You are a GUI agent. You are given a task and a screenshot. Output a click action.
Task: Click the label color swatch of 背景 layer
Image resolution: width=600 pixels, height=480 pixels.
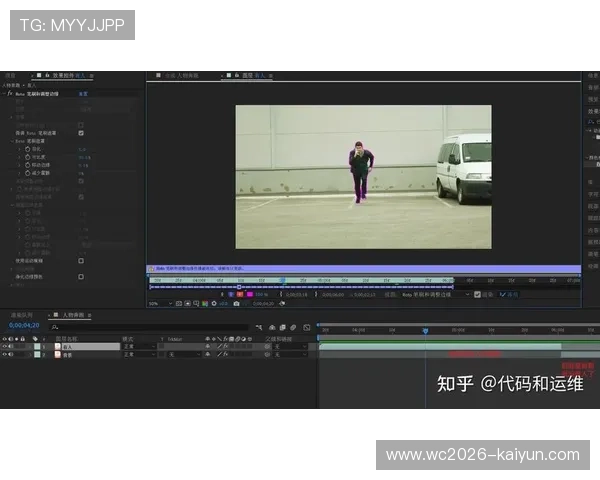pos(37,355)
